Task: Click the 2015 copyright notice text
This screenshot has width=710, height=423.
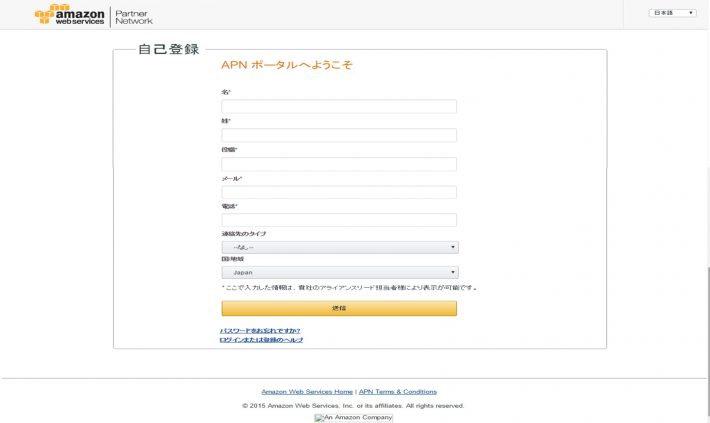Action: click(x=353, y=406)
